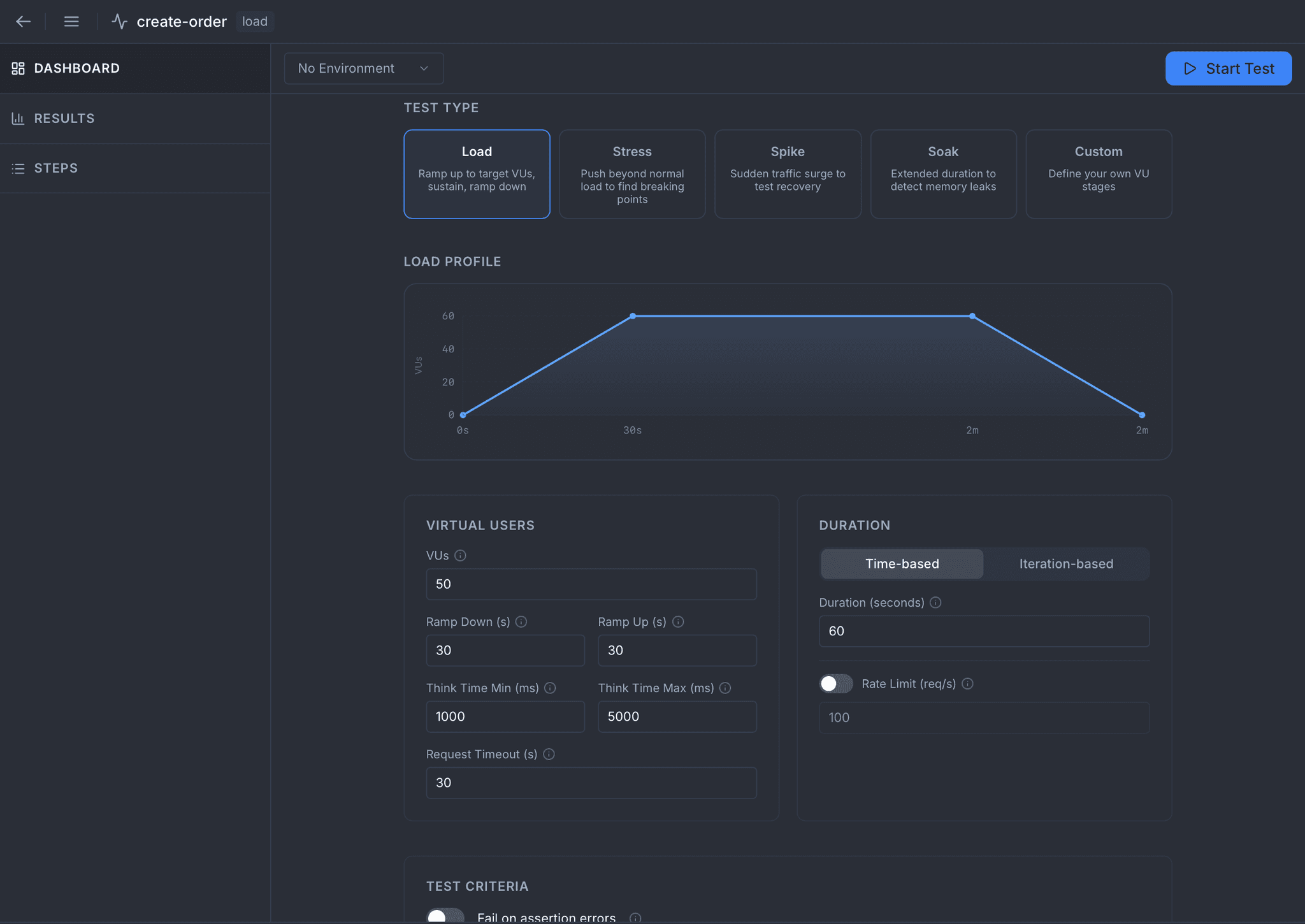The height and width of the screenshot is (924, 1305).
Task: Click the activity pulse icon beside create-order
Action: (x=120, y=22)
